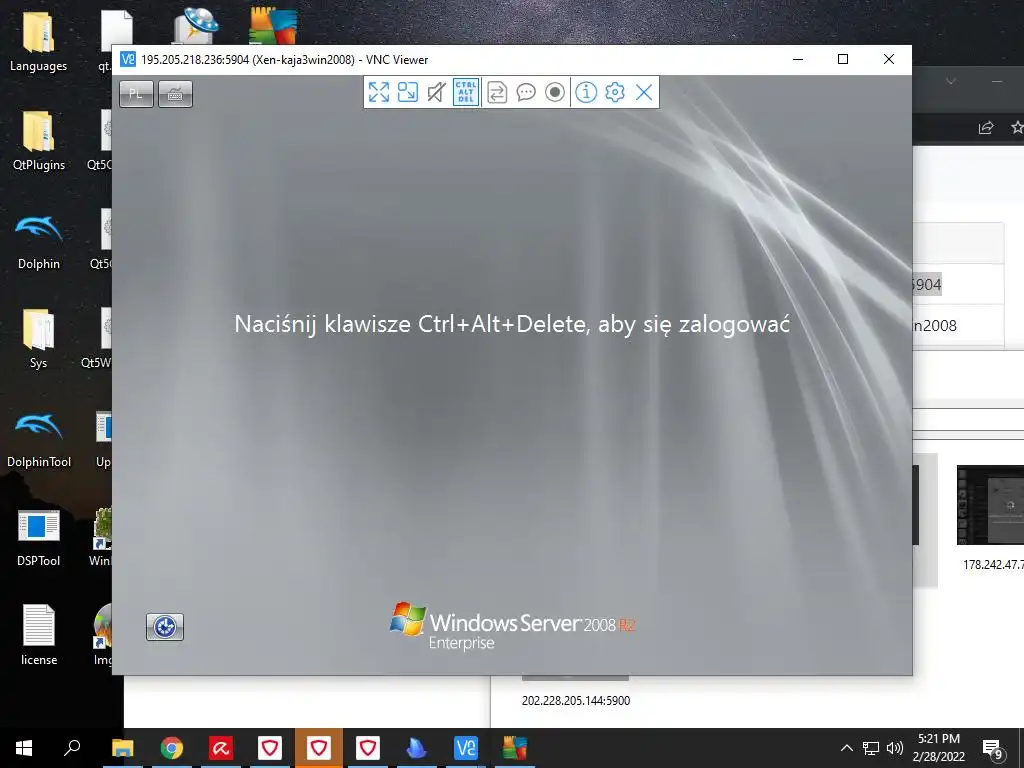Minimize the VNC Viewer window
This screenshot has width=1024, height=768.
coord(798,59)
